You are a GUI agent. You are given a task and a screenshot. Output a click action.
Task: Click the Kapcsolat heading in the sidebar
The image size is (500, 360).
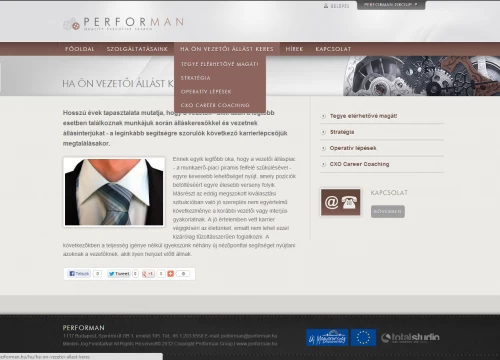[x=389, y=193]
